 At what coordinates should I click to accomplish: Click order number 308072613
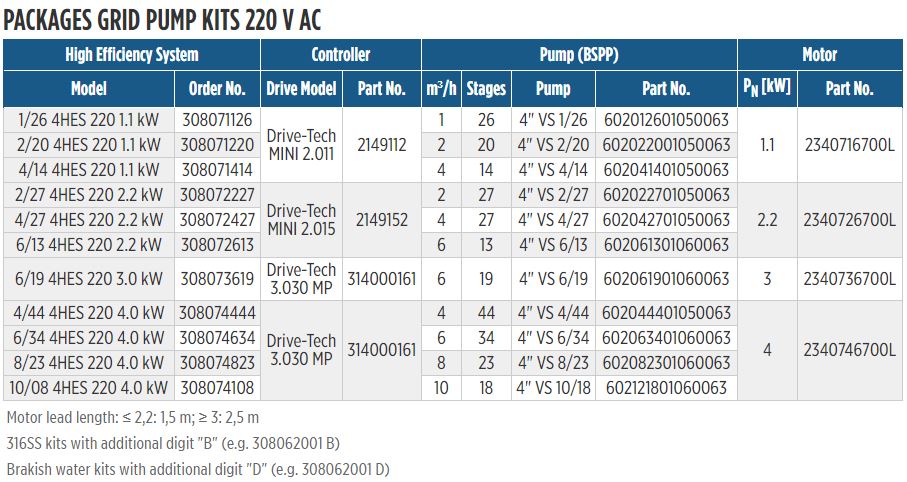pos(217,245)
